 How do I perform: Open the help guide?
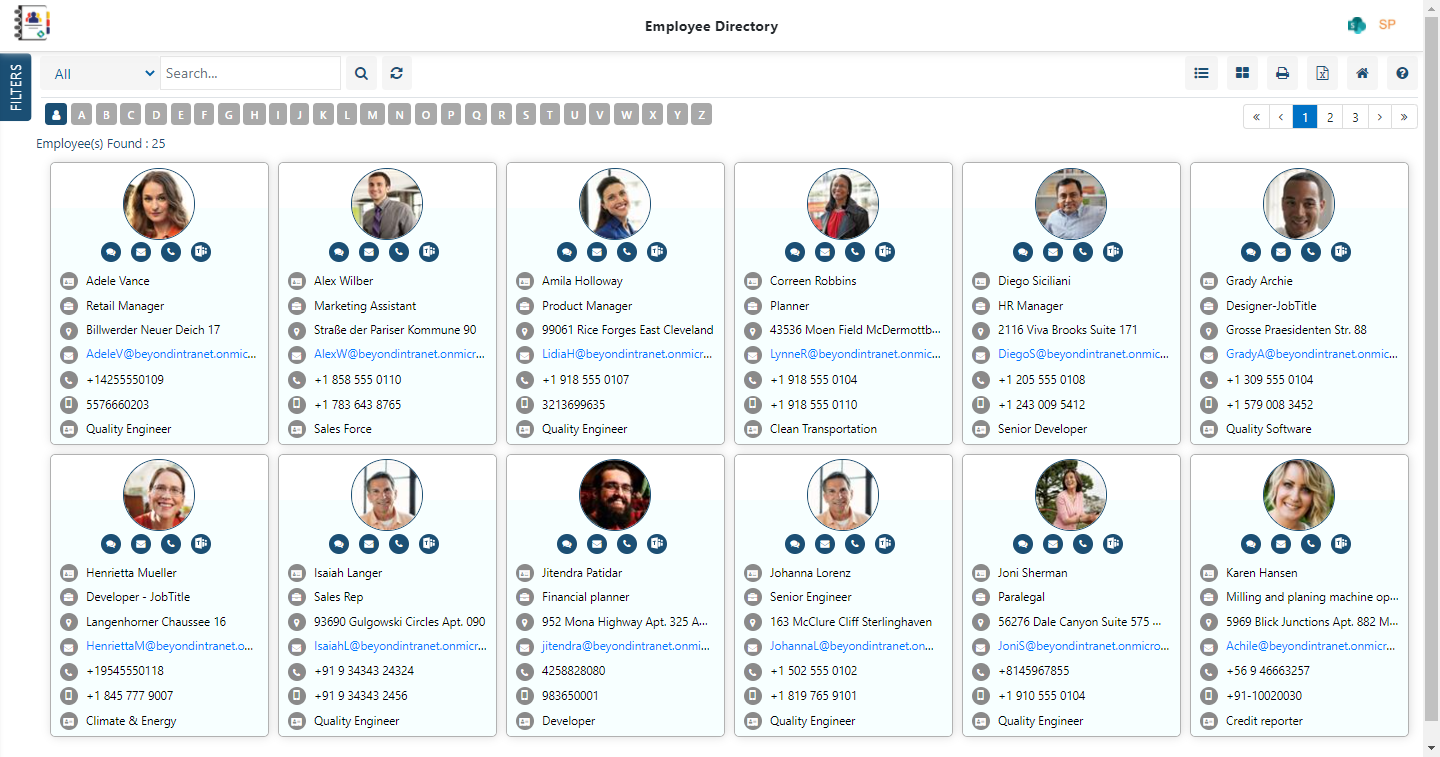pos(1401,73)
